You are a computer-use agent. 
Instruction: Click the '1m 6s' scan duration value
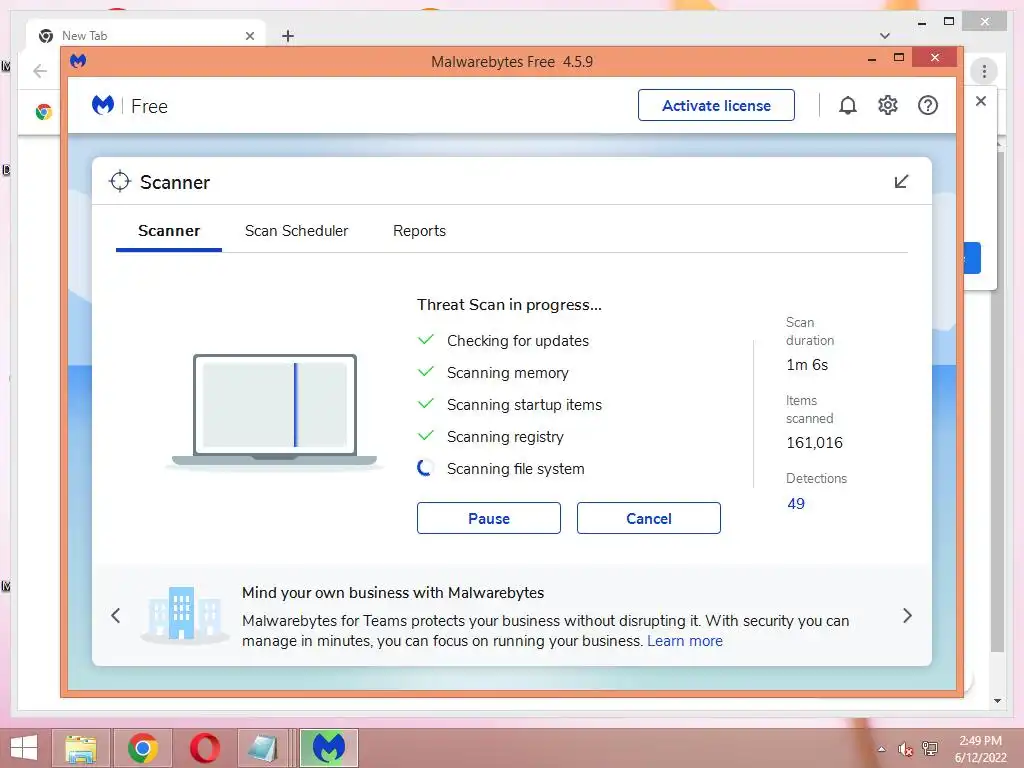(807, 365)
